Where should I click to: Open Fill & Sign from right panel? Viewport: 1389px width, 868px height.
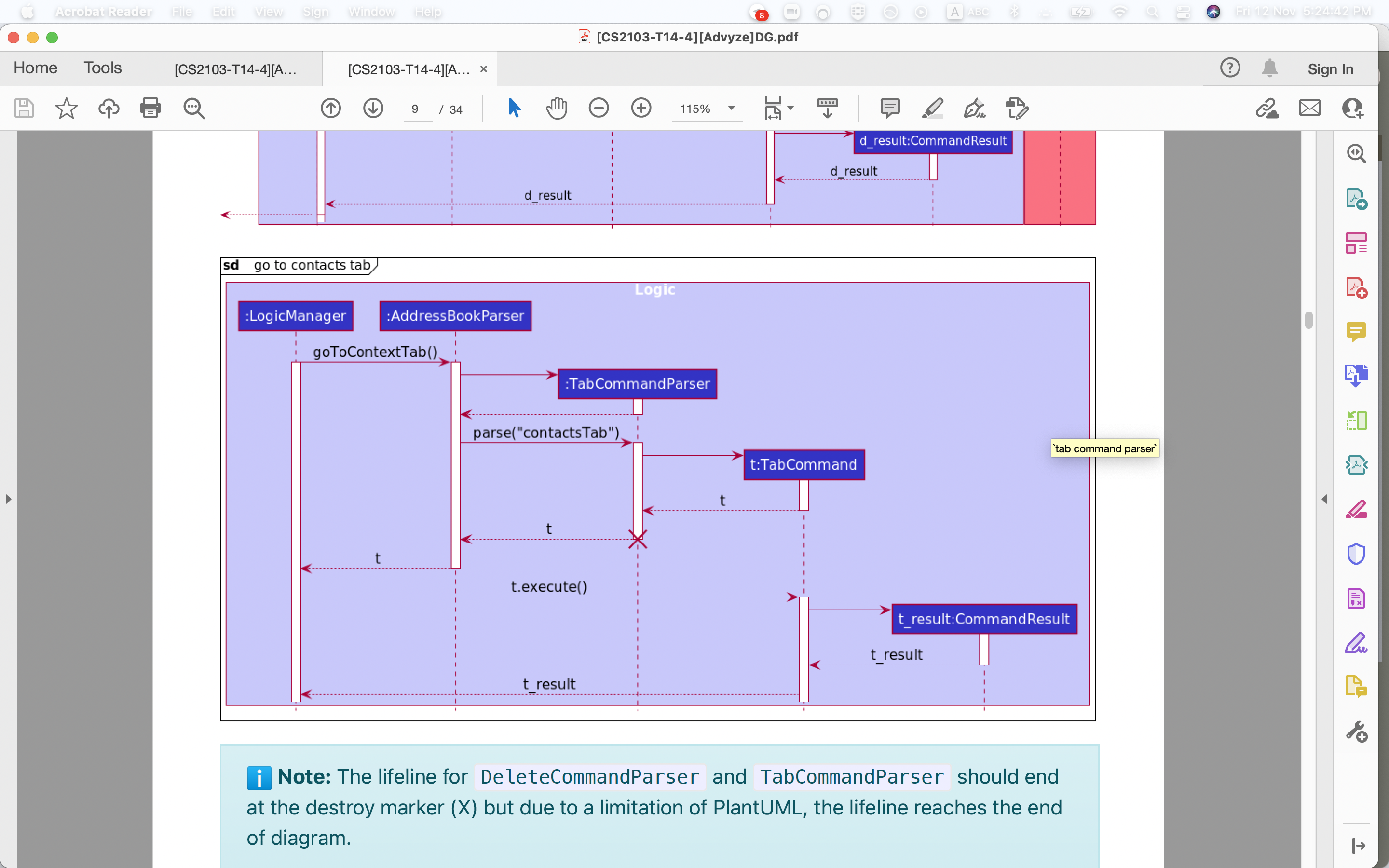1356,643
